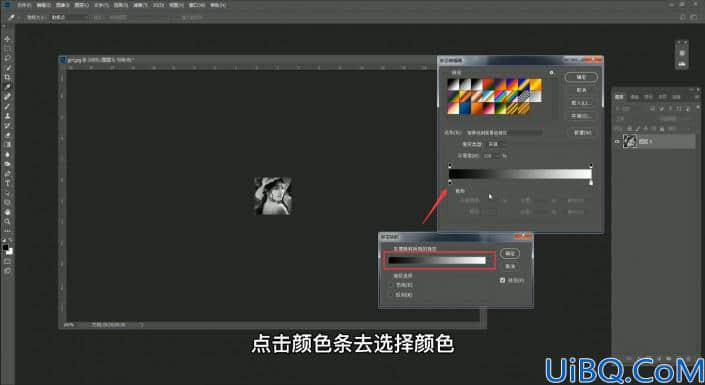
Task: Select the Quick Selection tool
Action: coord(7,68)
